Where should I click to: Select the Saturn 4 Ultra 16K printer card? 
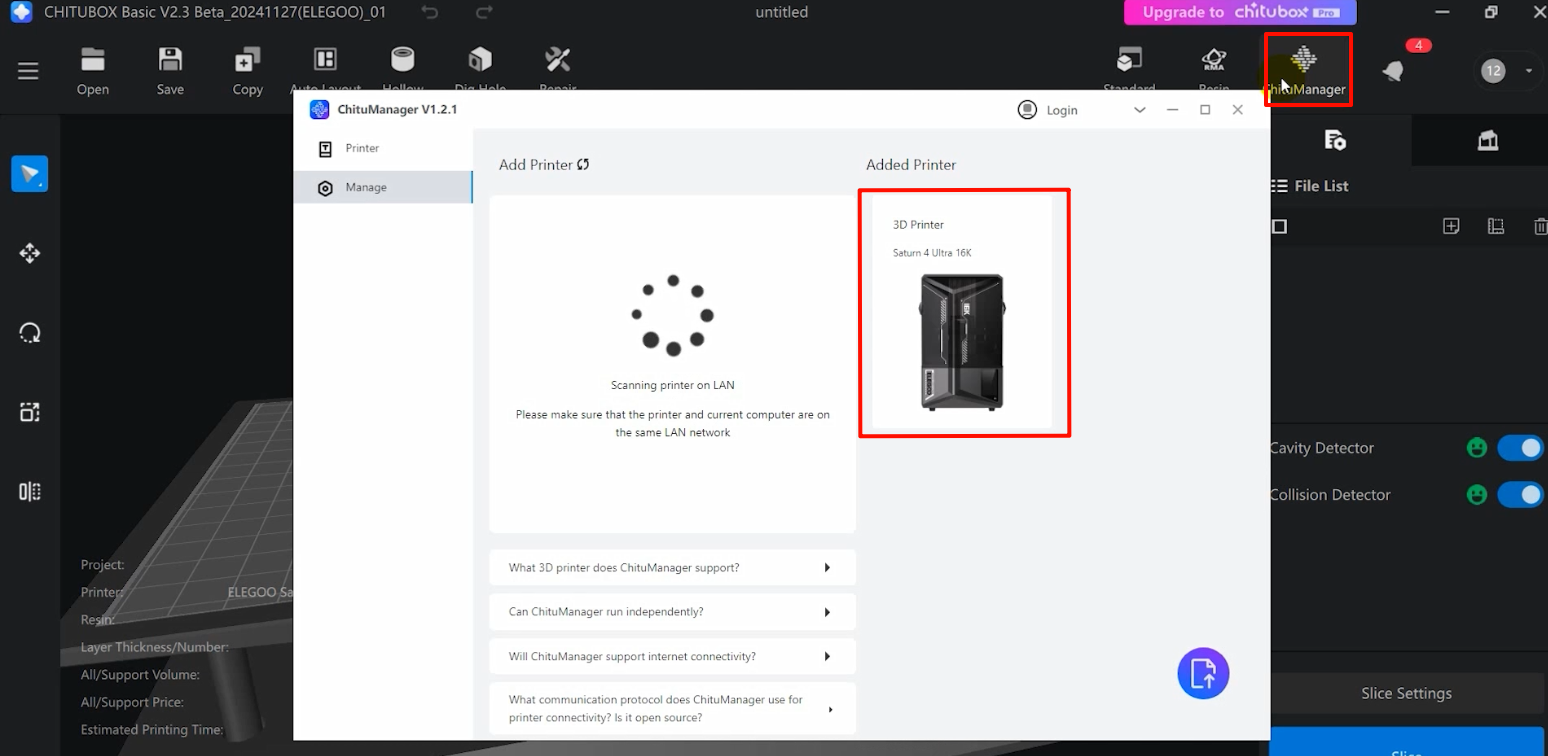pos(962,312)
